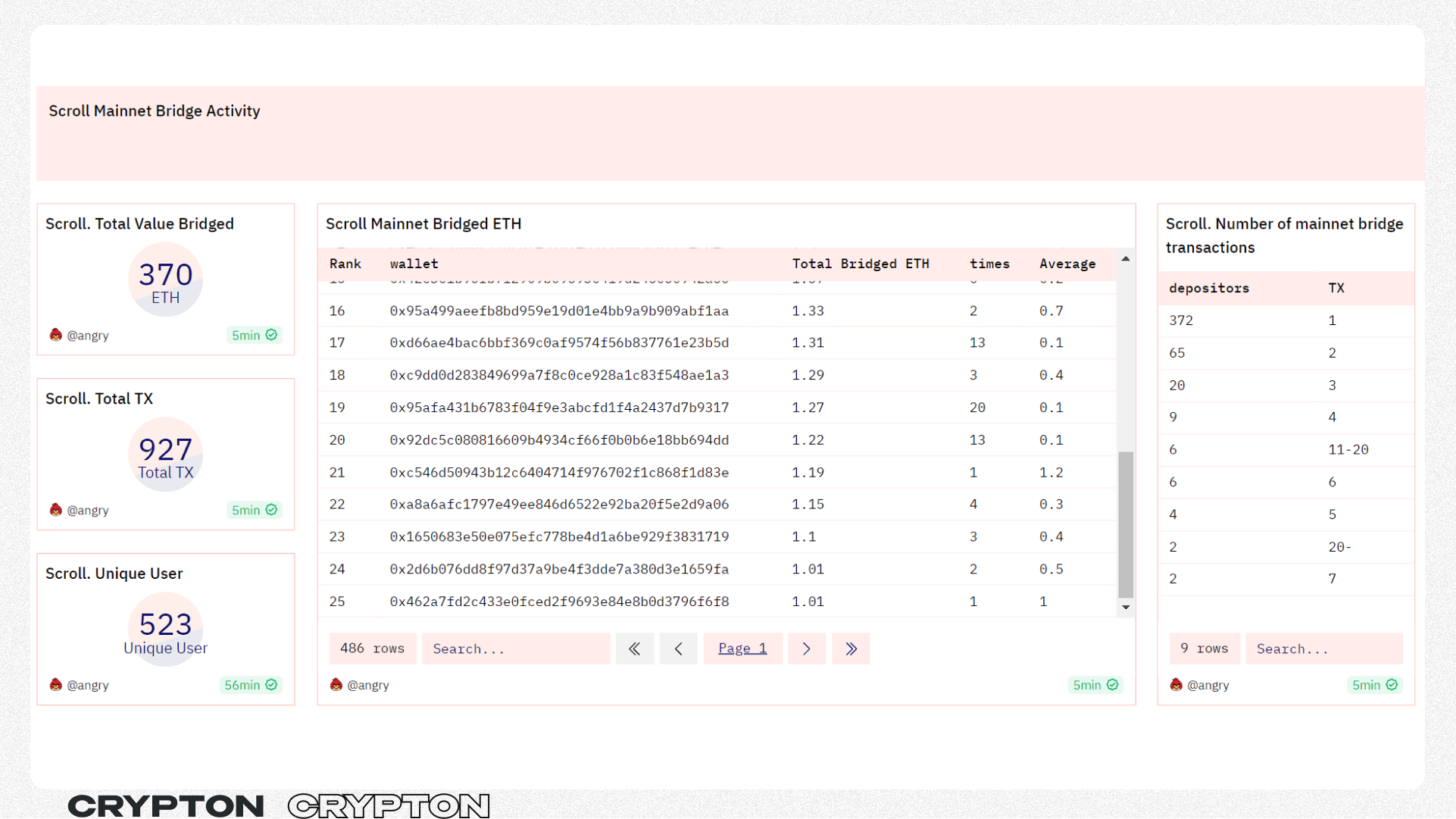This screenshot has width=1456, height=819.
Task: Click the Scroll. Total TX title
Action: pyautogui.click(x=99, y=399)
